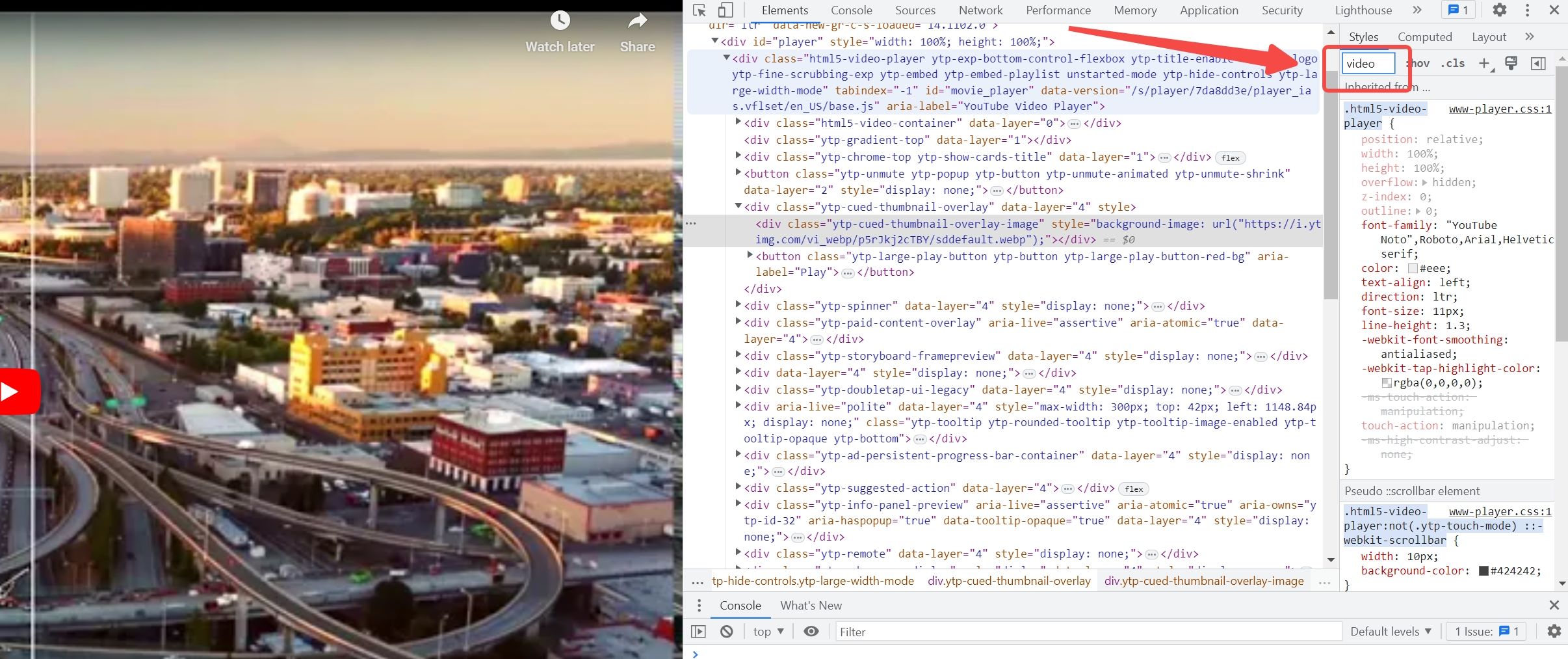1568x659 pixels.
Task: Open the #eee color swatch picker
Action: click(x=1413, y=269)
